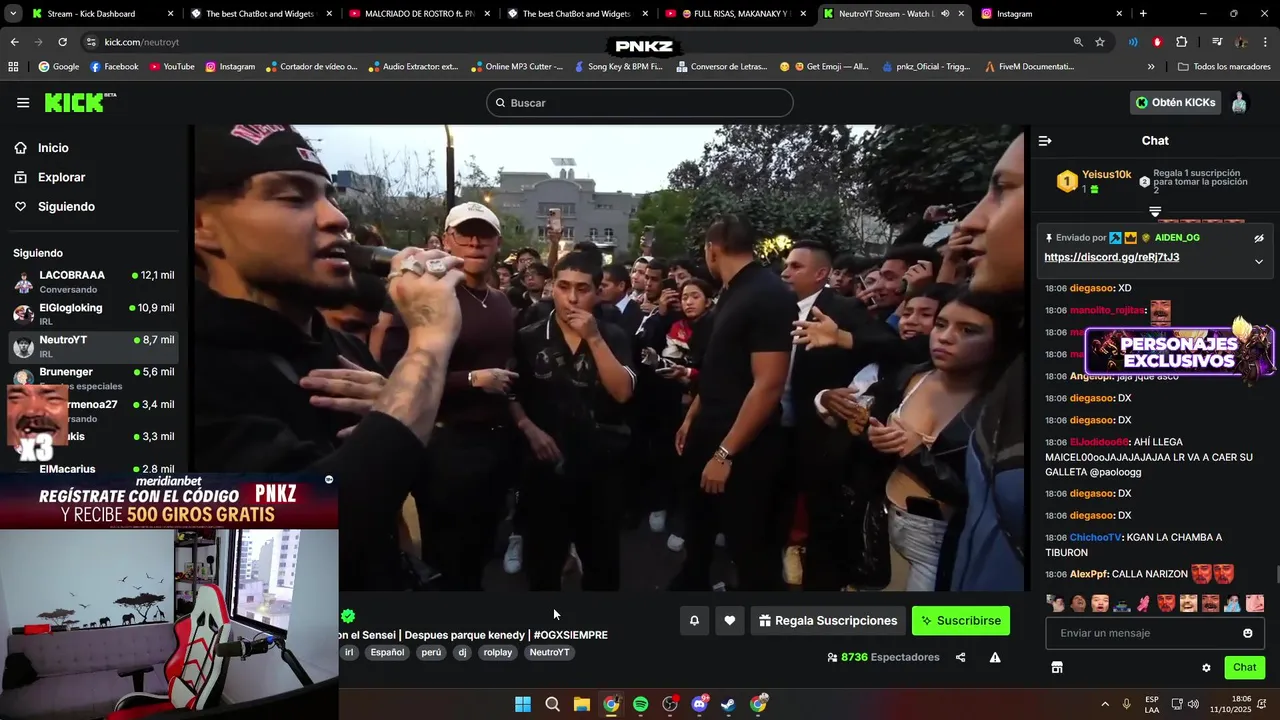Go to Inicio in sidebar

pos(53,148)
